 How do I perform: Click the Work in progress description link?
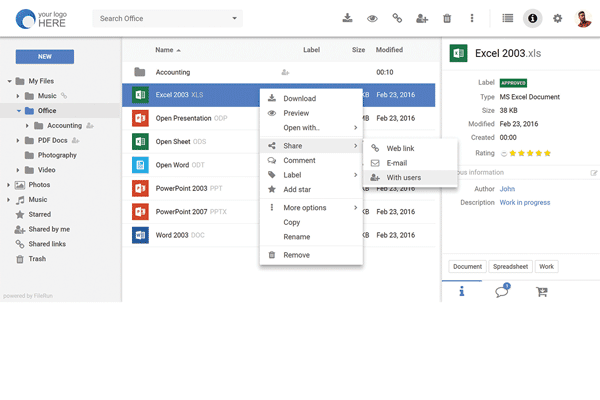[x=525, y=202]
